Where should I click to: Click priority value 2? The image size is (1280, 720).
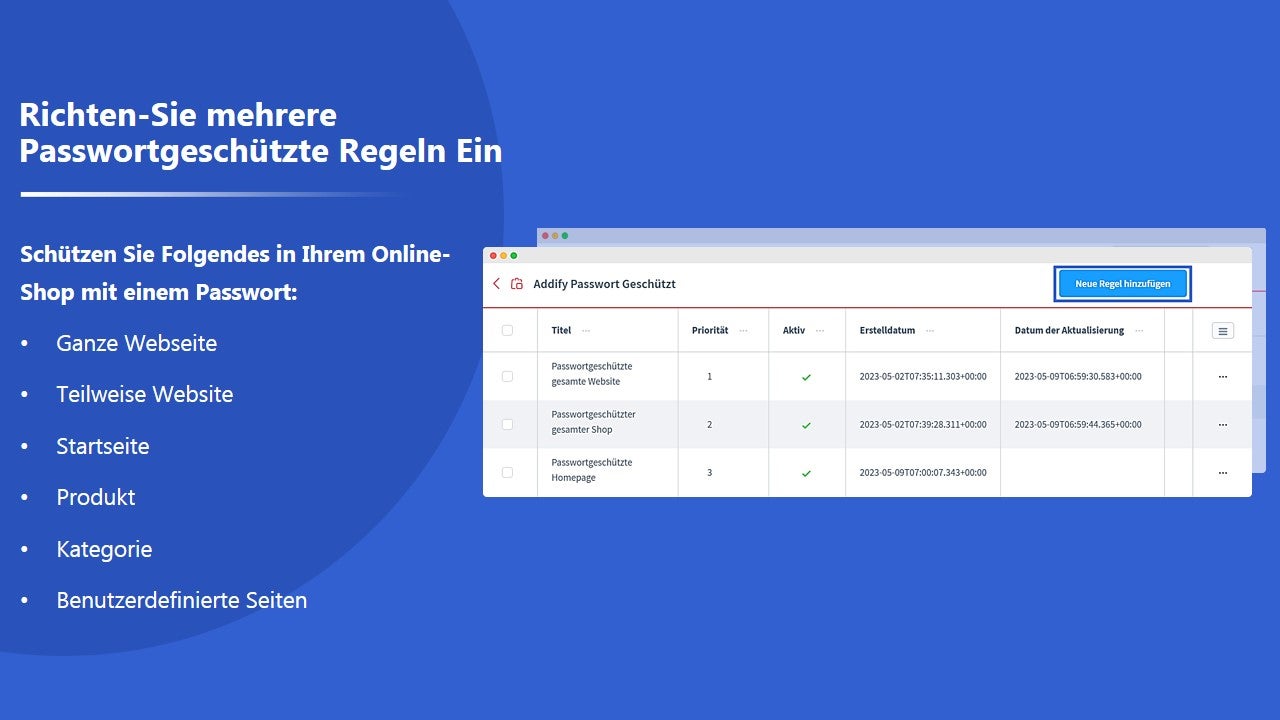710,425
